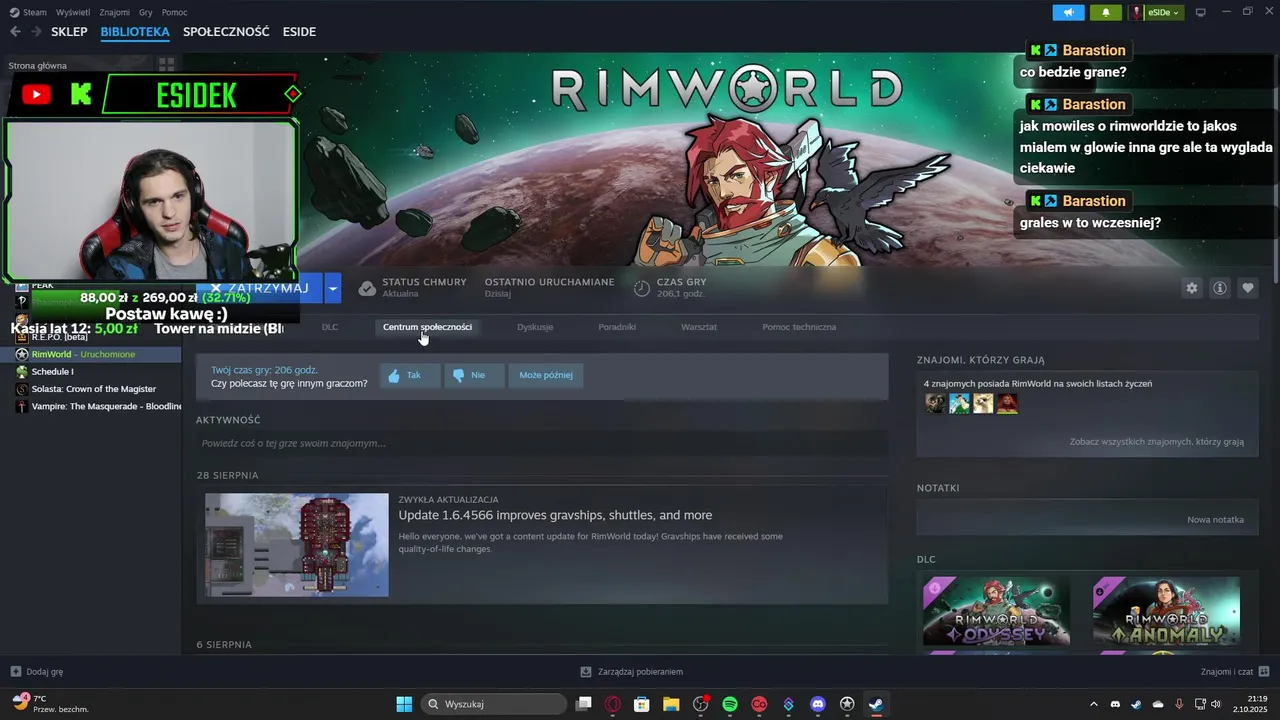Click Nowa notatka to add note
1280x720 pixels.
coord(1215,520)
